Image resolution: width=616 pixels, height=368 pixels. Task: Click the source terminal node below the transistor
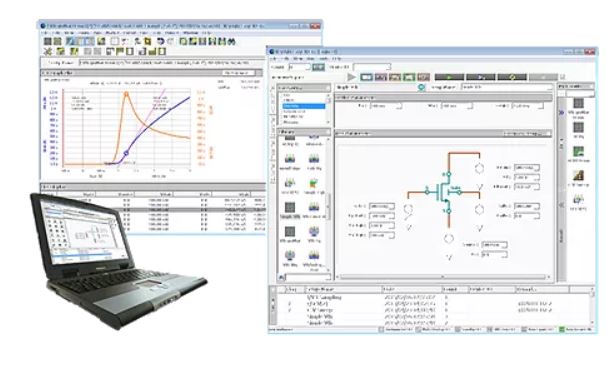448,211
